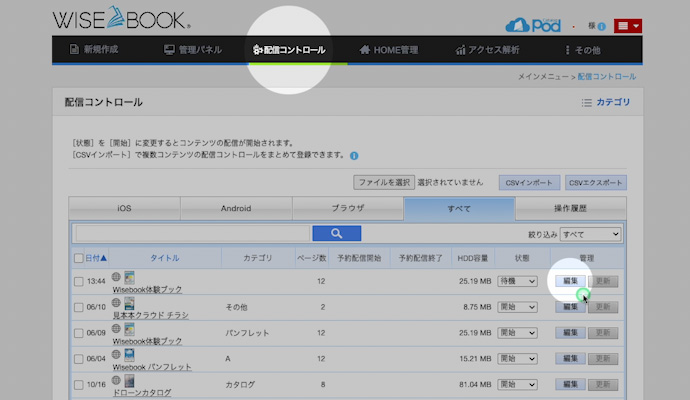Image resolution: width=690 pixels, height=400 pixels.
Task: Click globe icon in 06/10 row
Action: (116, 303)
